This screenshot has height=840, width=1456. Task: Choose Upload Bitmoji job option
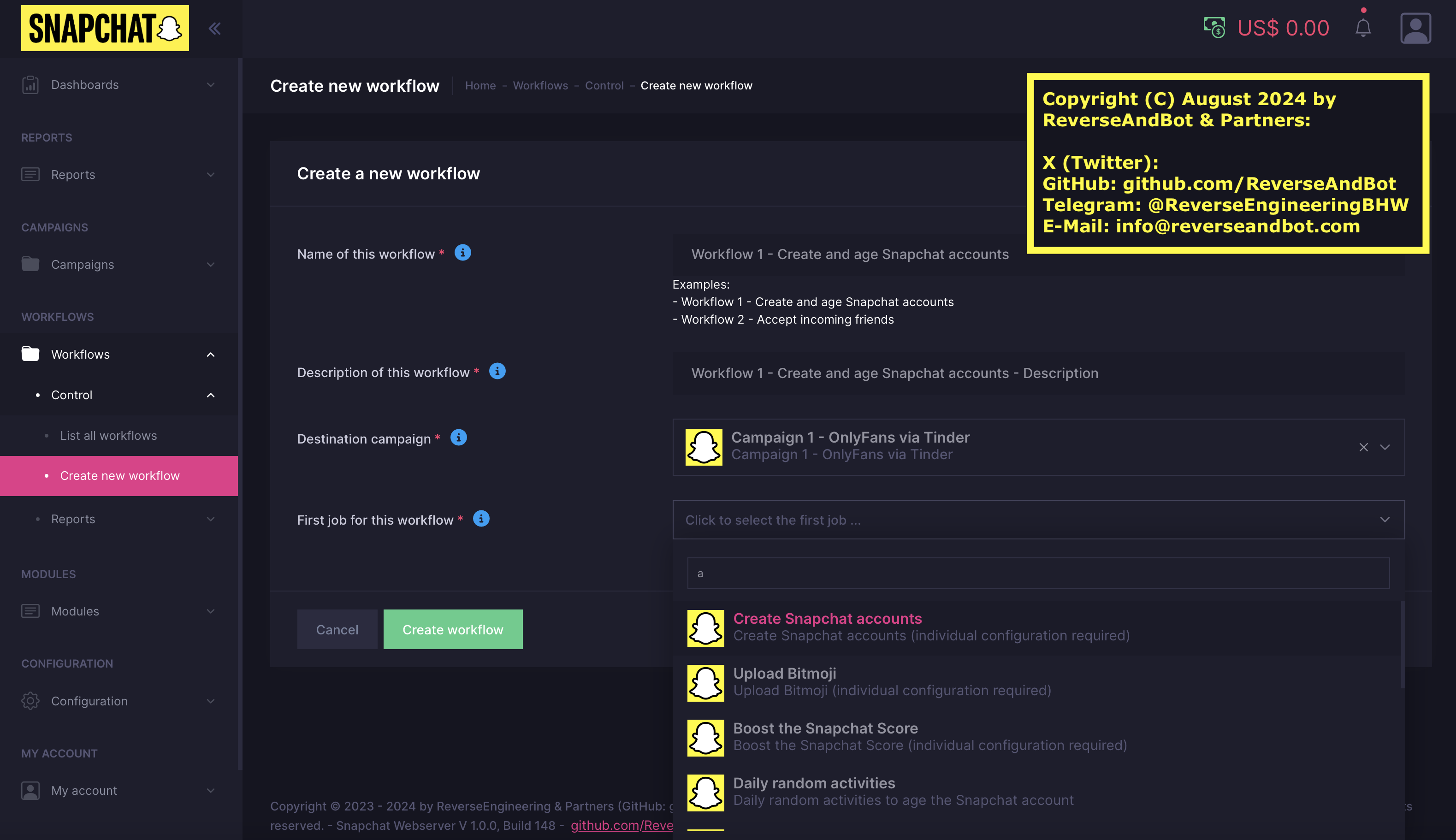(1036, 682)
